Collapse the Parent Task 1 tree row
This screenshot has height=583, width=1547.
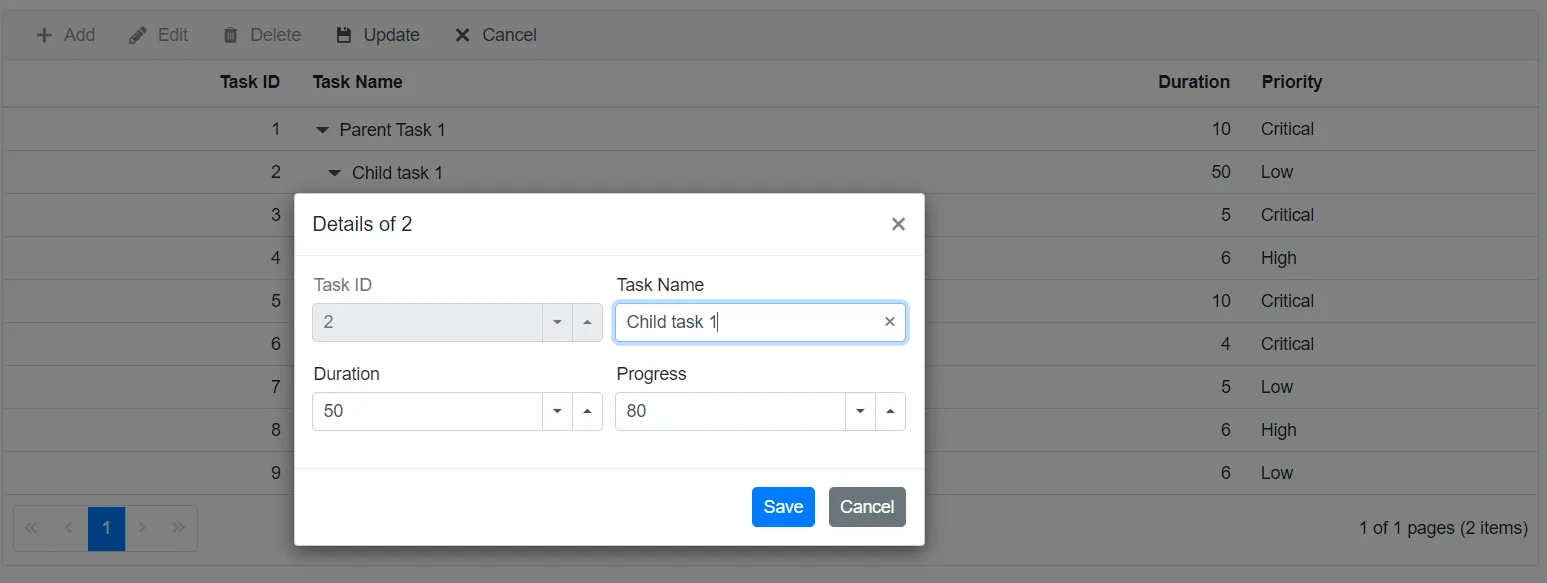pyautogui.click(x=321, y=129)
